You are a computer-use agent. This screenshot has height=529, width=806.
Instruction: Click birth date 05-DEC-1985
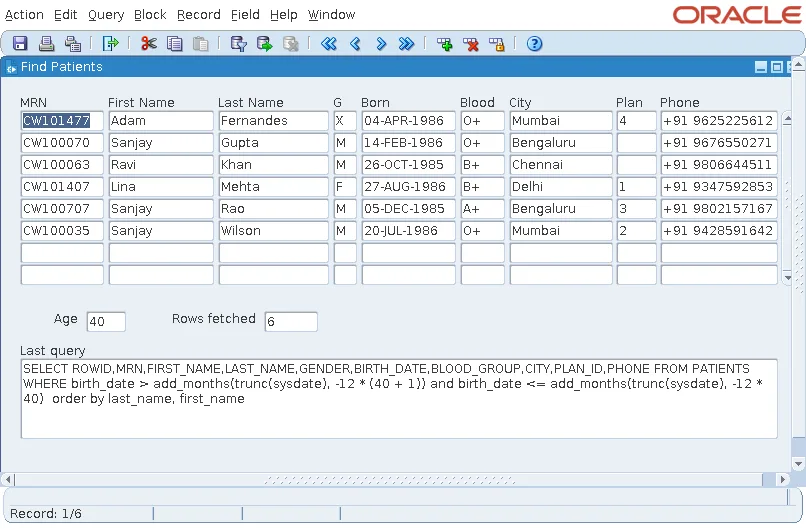(x=409, y=209)
